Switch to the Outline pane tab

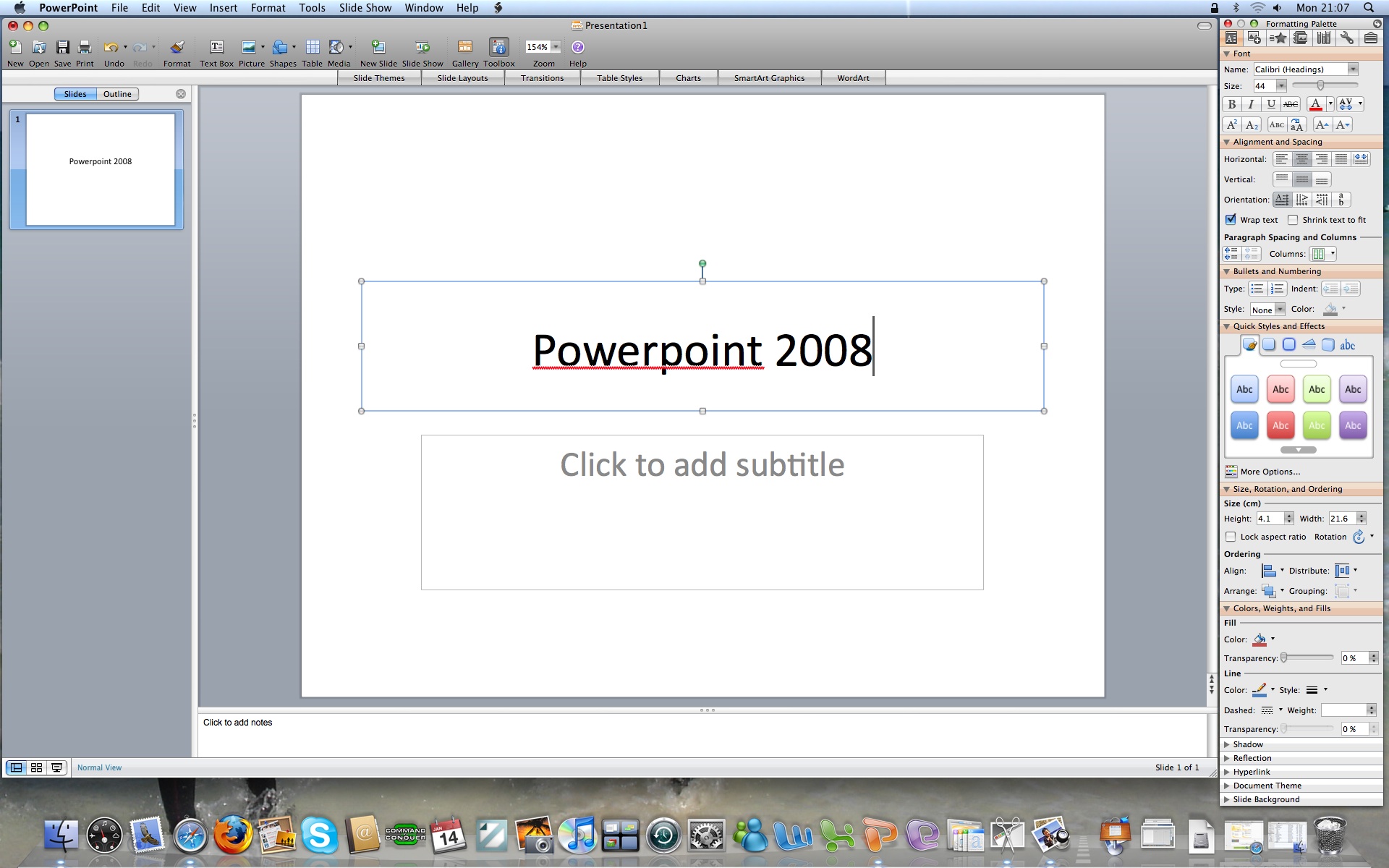point(117,94)
